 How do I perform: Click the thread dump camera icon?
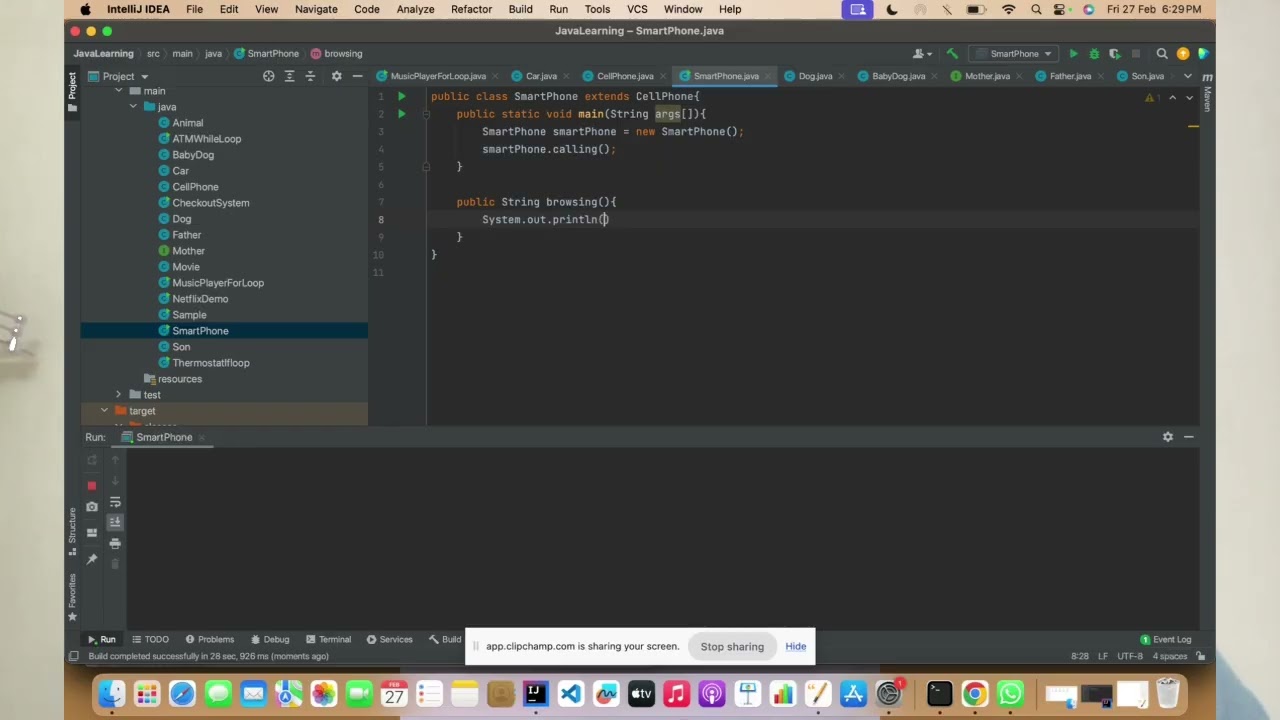click(91, 507)
